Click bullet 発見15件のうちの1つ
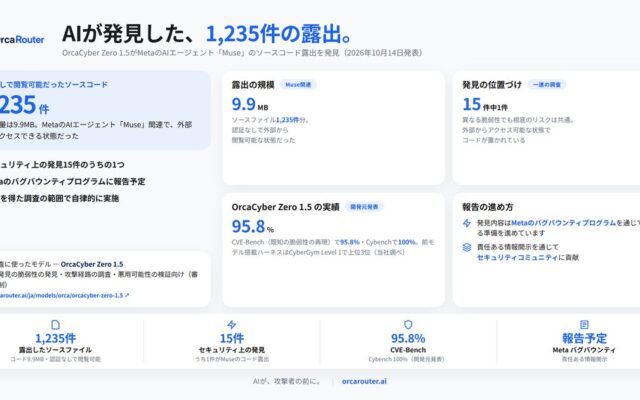 click(62, 164)
